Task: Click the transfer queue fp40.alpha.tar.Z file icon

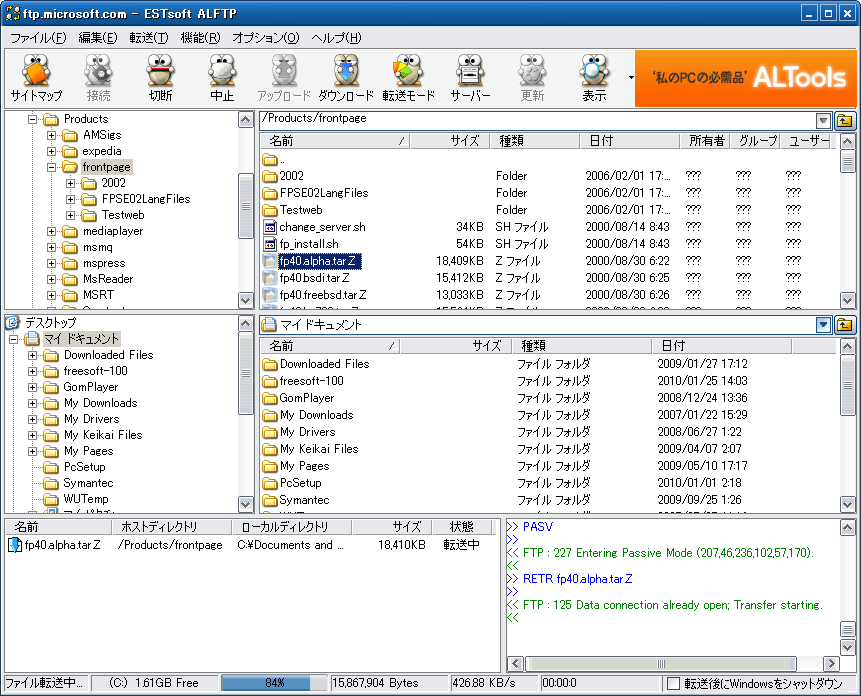Action: point(15,545)
